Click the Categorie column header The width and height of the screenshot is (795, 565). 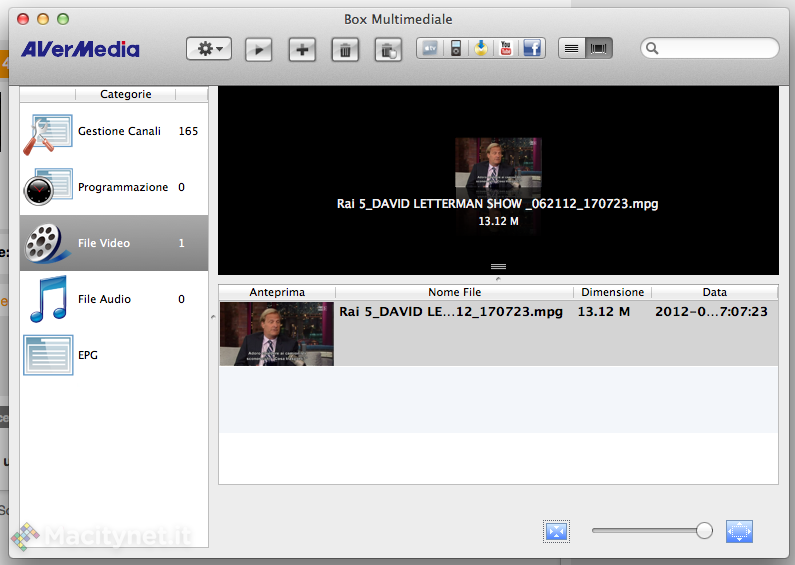pos(125,94)
